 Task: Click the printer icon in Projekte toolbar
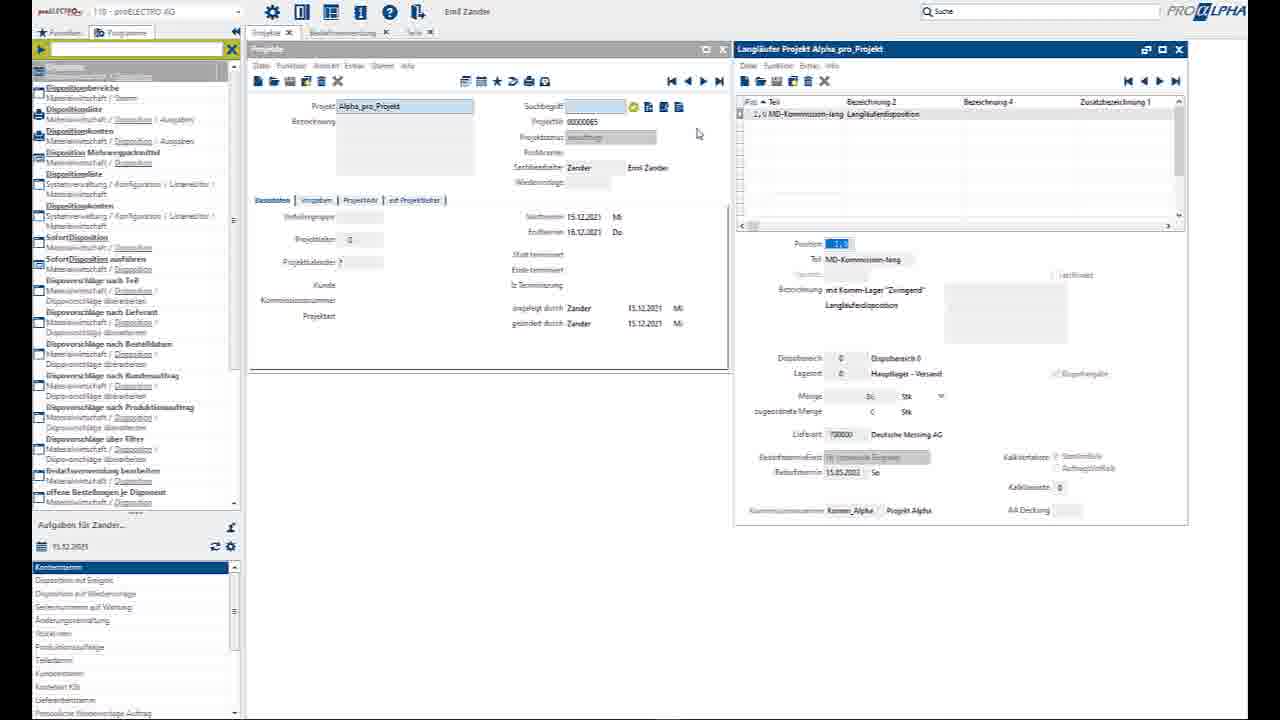click(529, 81)
